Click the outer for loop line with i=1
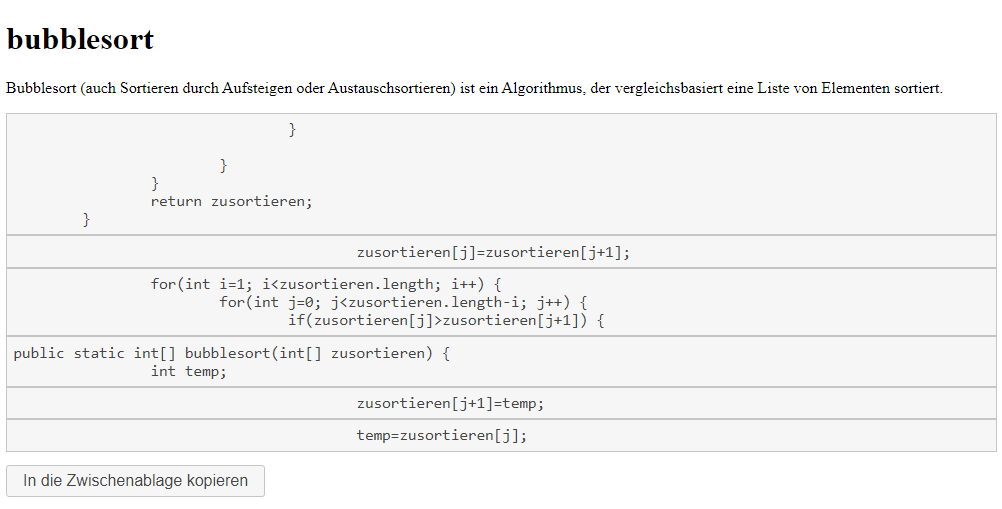The height and width of the screenshot is (509, 1002). [x=326, y=284]
